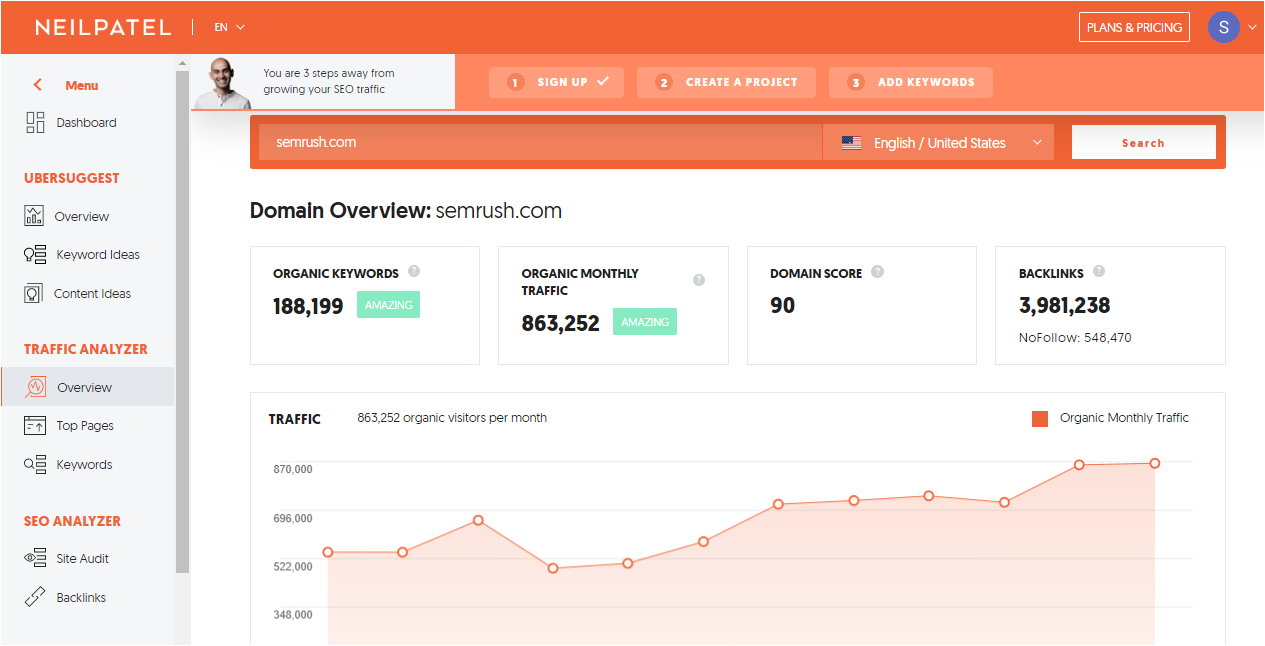
Task: Click the checkmark on Sign Up step
Action: click(x=602, y=82)
